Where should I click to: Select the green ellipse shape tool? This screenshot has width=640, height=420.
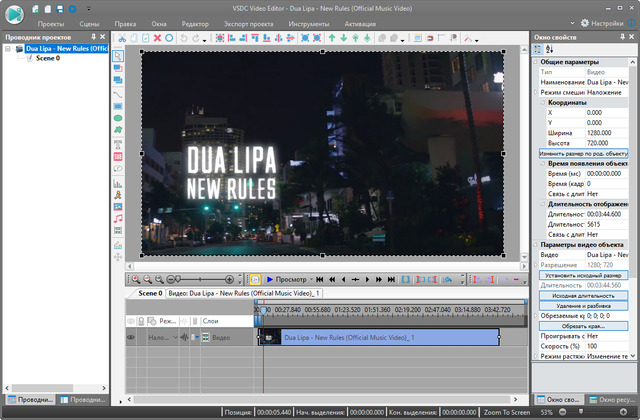[x=117, y=119]
